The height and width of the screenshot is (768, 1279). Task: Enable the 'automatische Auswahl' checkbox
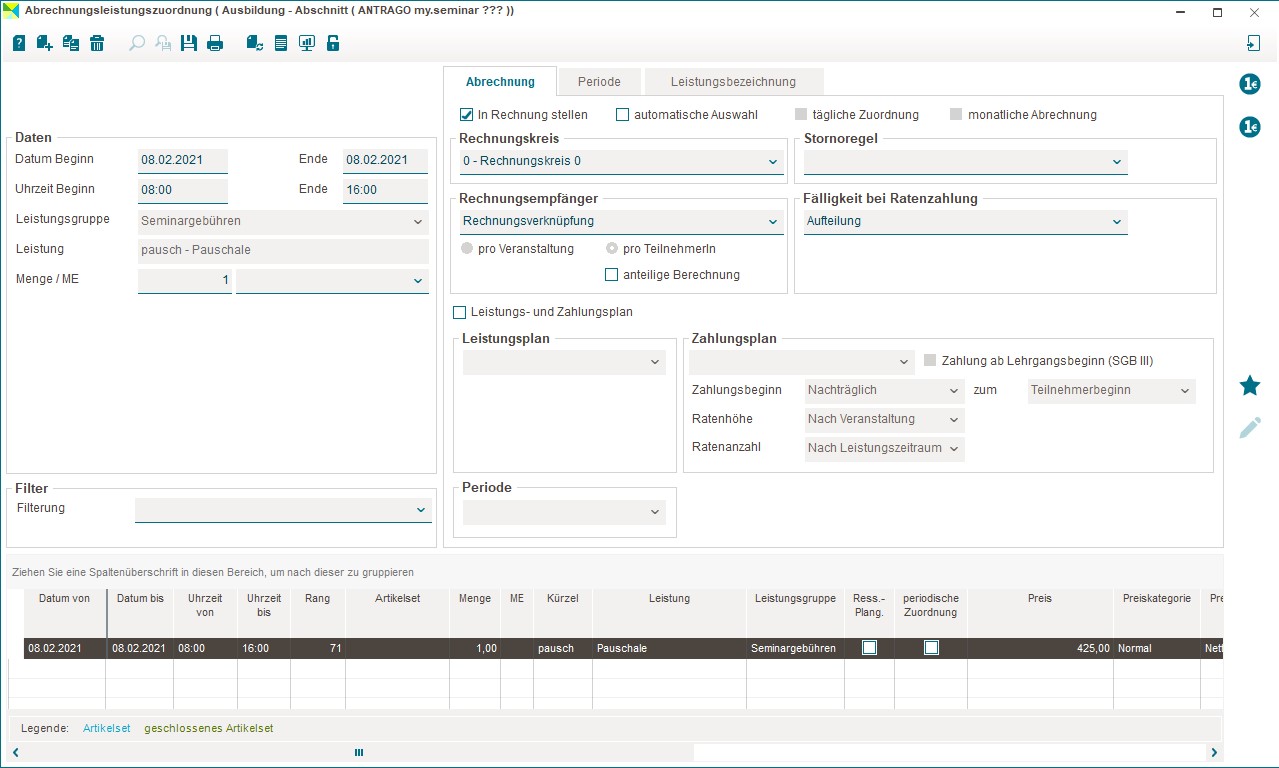[622, 115]
